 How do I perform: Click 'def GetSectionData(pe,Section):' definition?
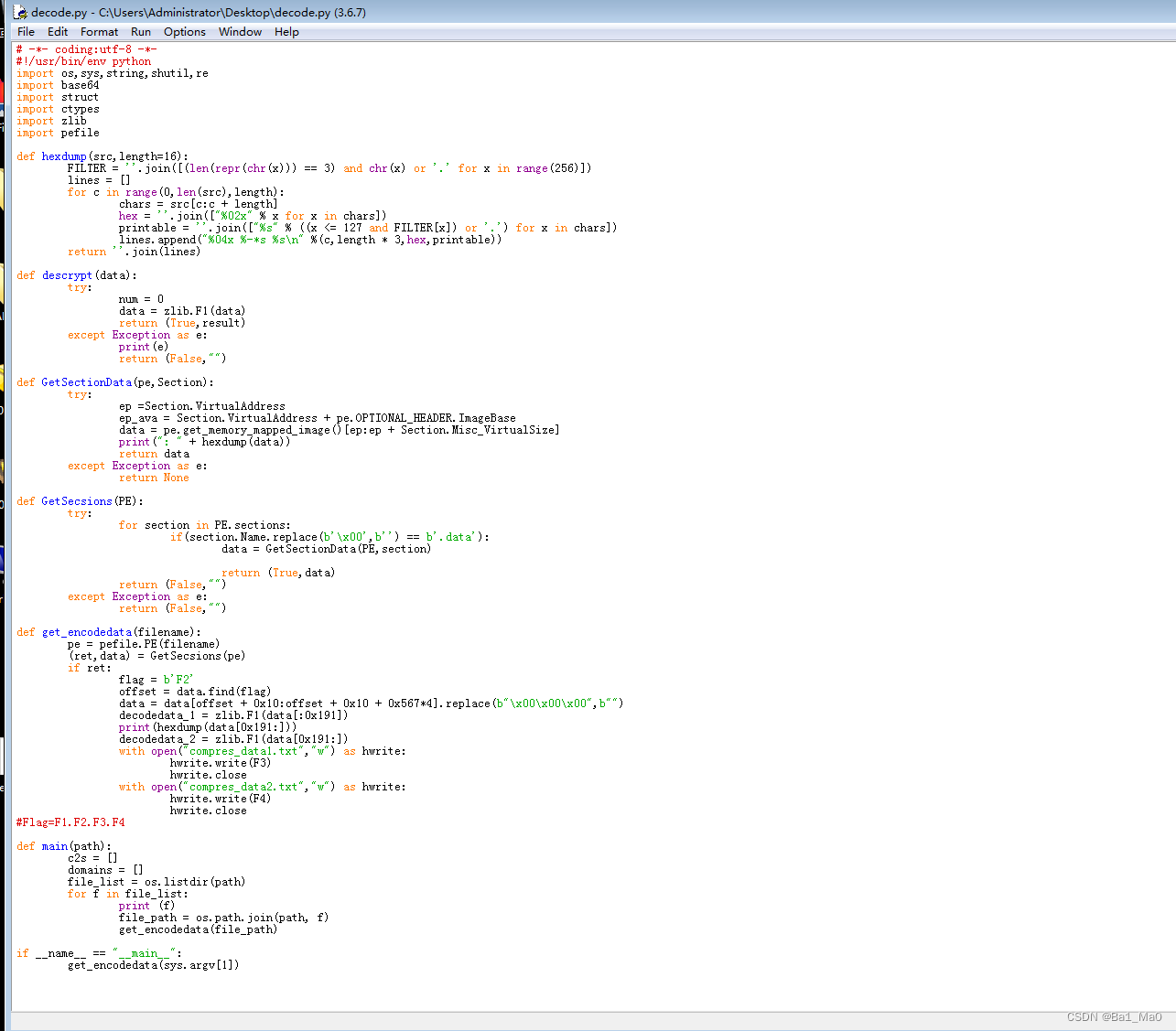(x=115, y=382)
